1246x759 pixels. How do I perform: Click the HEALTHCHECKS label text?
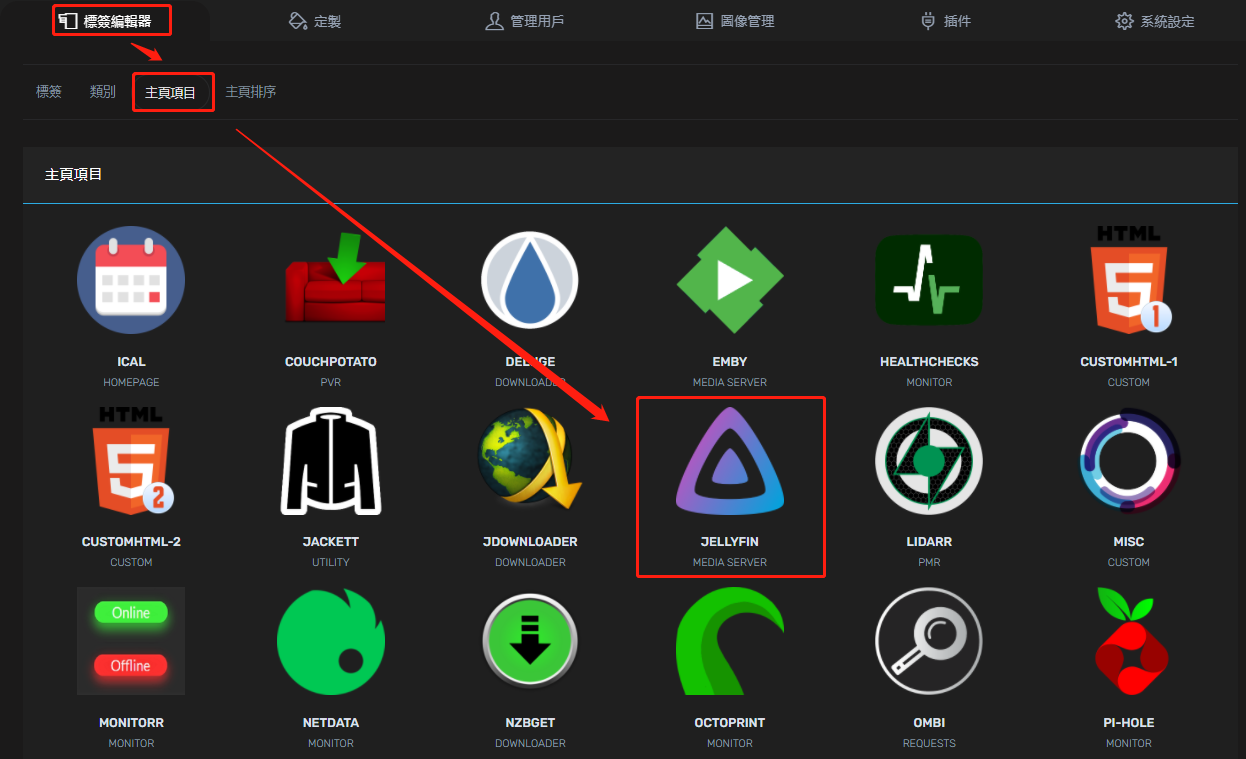pyautogui.click(x=929, y=362)
